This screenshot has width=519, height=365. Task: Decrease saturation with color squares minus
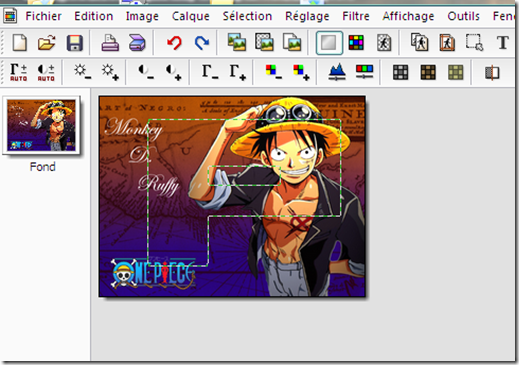point(274,72)
